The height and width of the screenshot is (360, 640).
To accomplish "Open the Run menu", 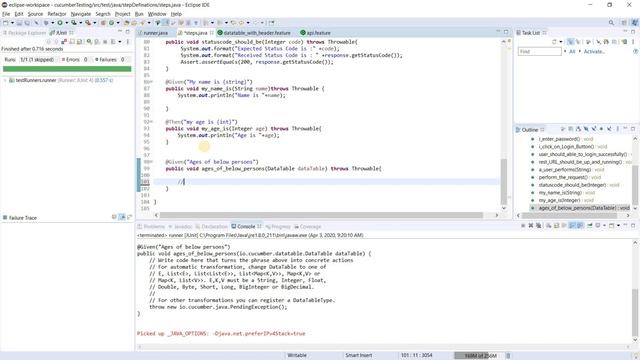I will 139,14.
